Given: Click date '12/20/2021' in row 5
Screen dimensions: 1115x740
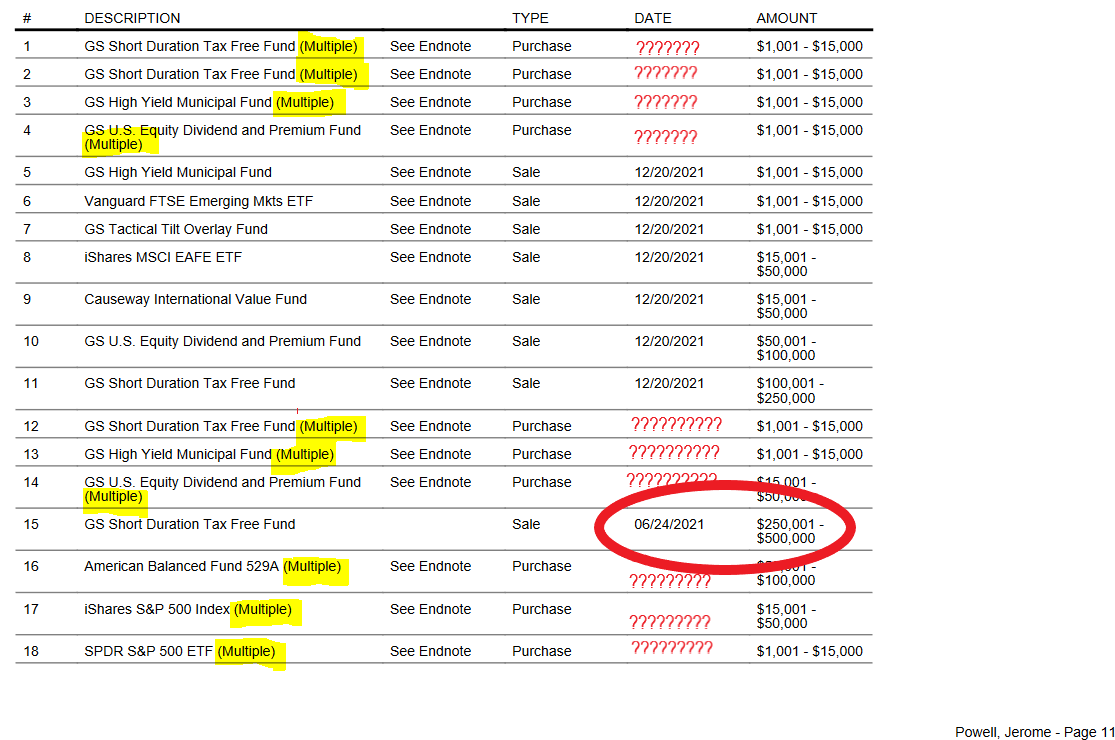Looking at the screenshot, I should tap(669, 172).
